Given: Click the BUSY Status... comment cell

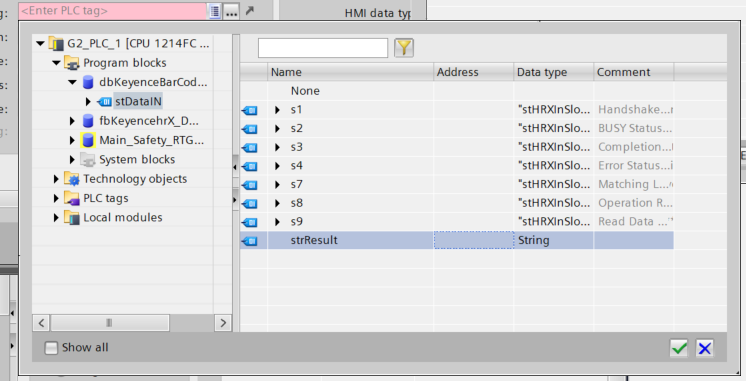Looking at the screenshot, I should click(x=634, y=128).
